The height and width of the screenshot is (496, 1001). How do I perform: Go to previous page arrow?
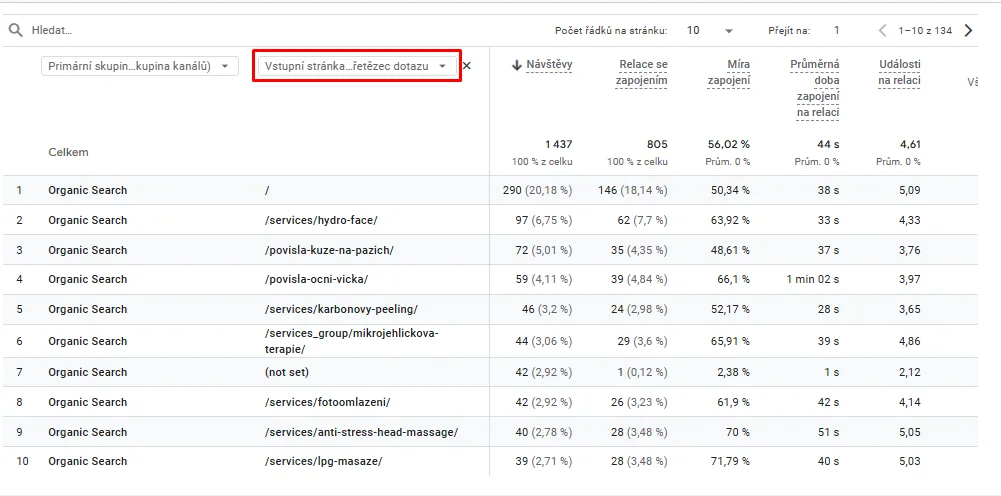[x=883, y=30]
